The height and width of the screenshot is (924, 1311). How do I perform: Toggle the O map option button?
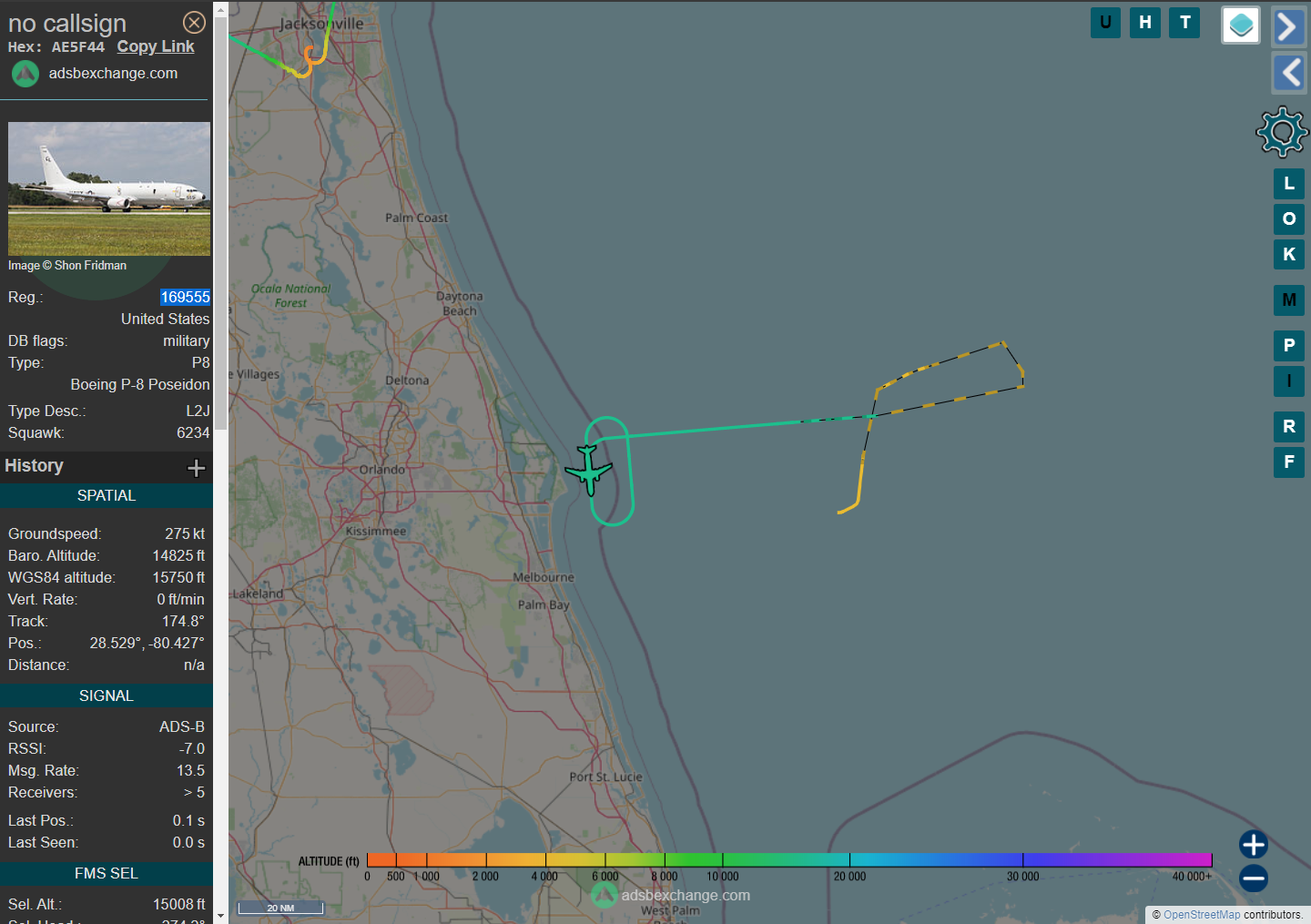[x=1289, y=219]
